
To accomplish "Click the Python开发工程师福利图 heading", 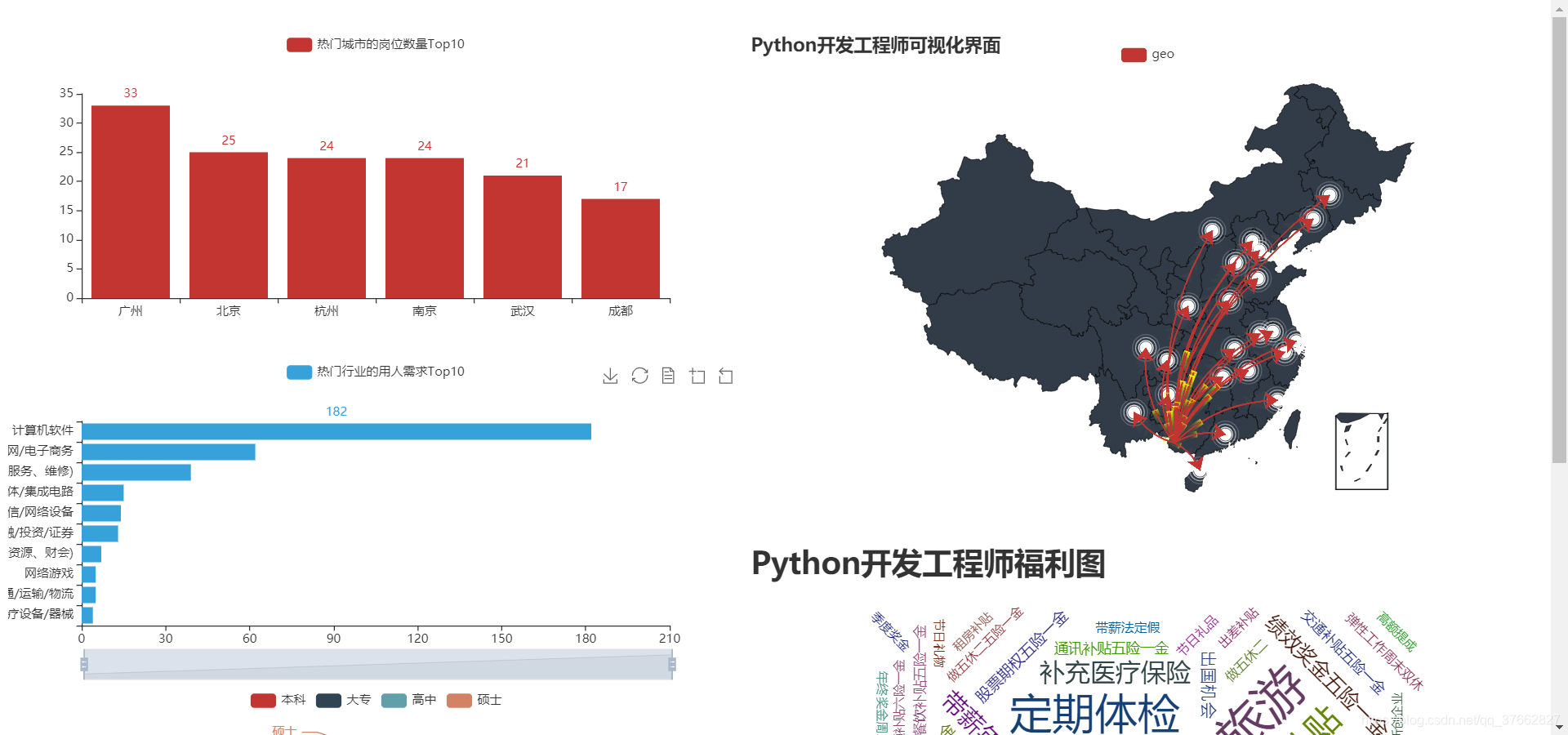I will pos(929,563).
